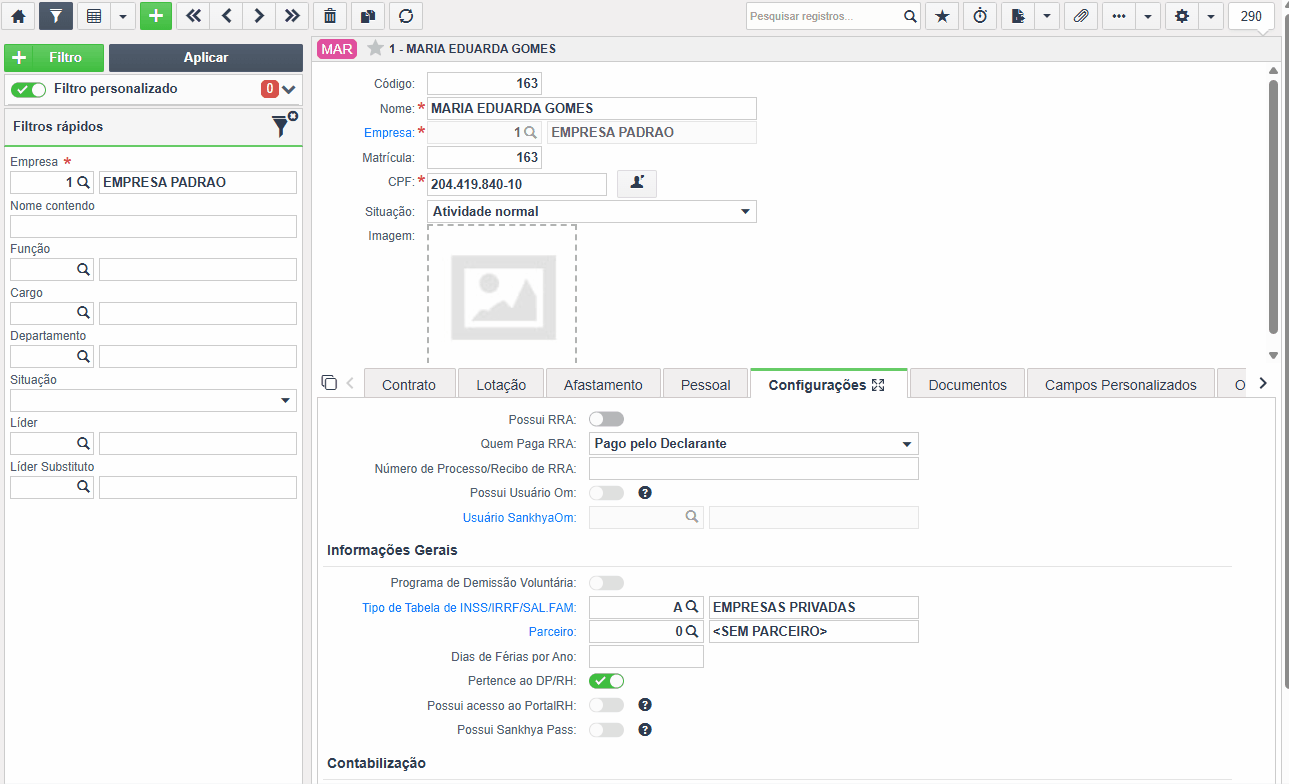Image resolution: width=1289 pixels, height=784 pixels.
Task: Open the Situação Atividade normal dropdown
Action: coord(592,211)
